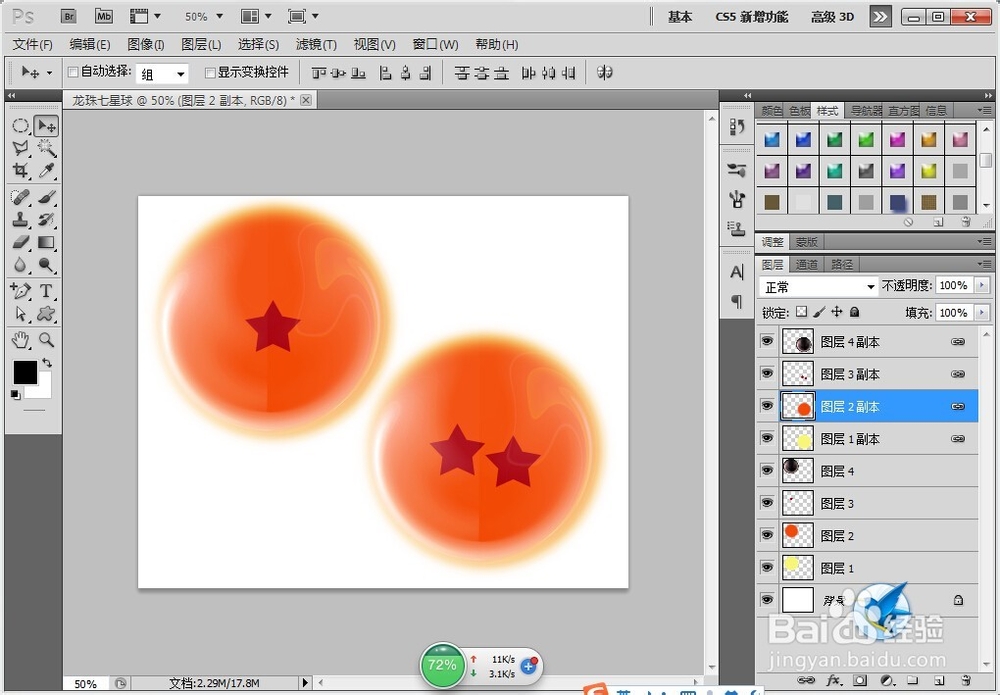Select the Zoom tool
This screenshot has height=695, width=1000.
46,340
